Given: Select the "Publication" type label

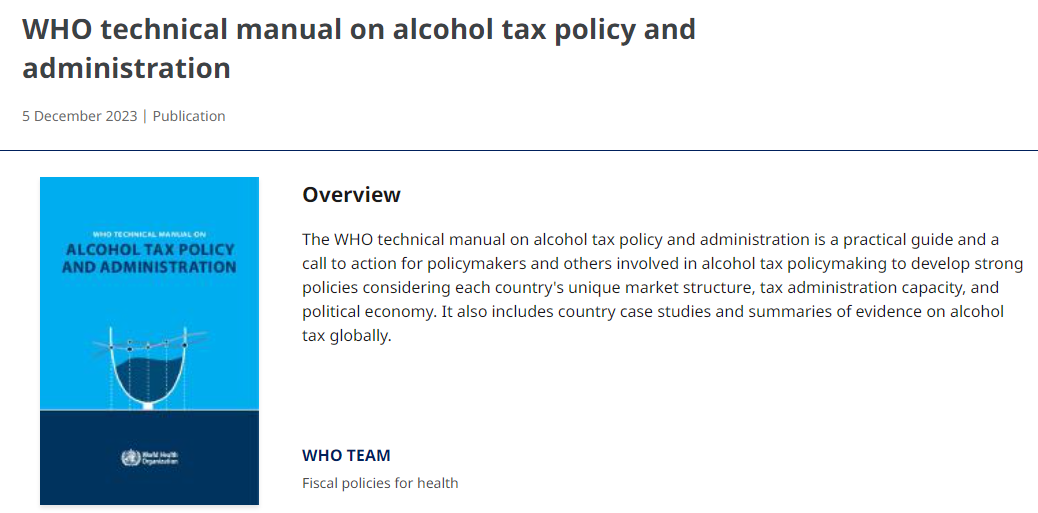Looking at the screenshot, I should tap(189, 116).
